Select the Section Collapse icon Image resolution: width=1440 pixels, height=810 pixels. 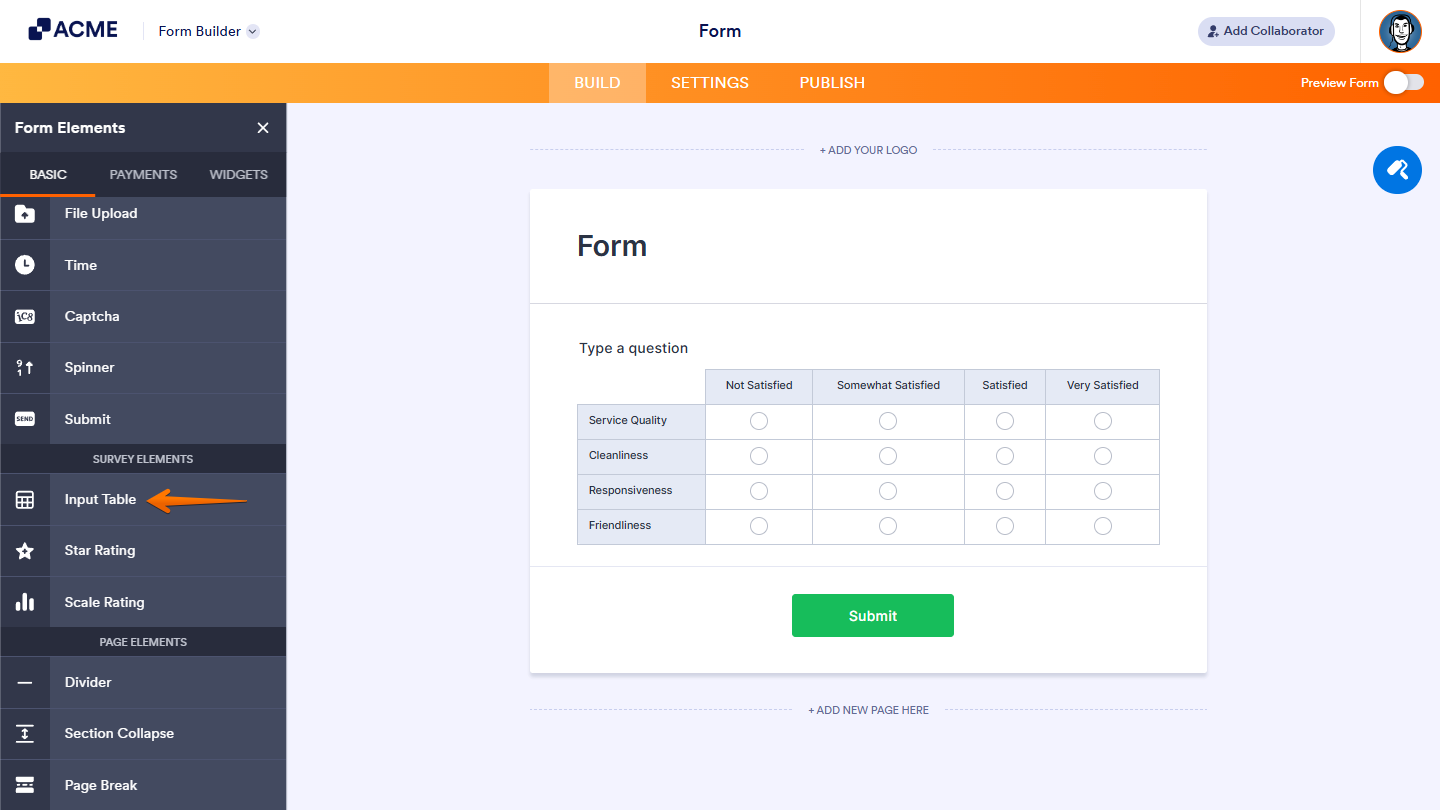[x=24, y=733]
